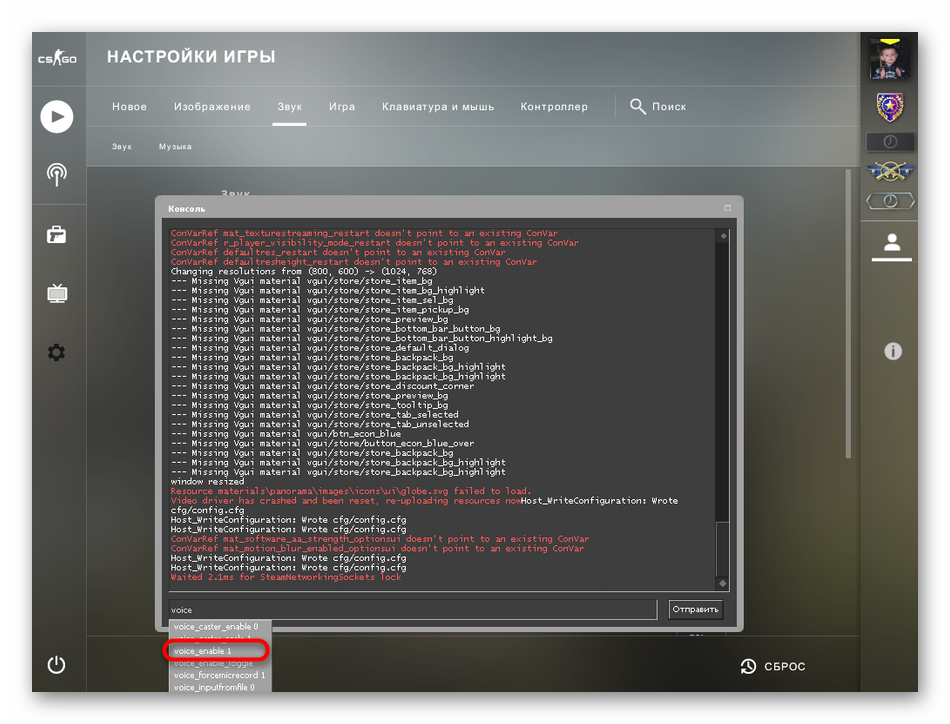Click the player avatar thumbnail

(889, 59)
